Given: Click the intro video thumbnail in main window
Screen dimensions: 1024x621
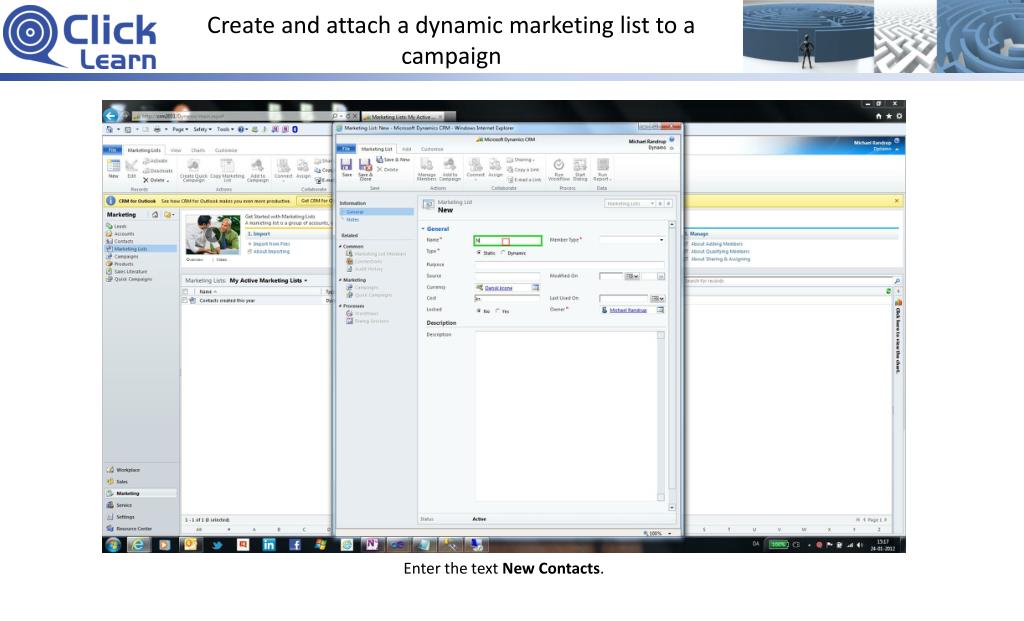Looking at the screenshot, I should click(213, 234).
